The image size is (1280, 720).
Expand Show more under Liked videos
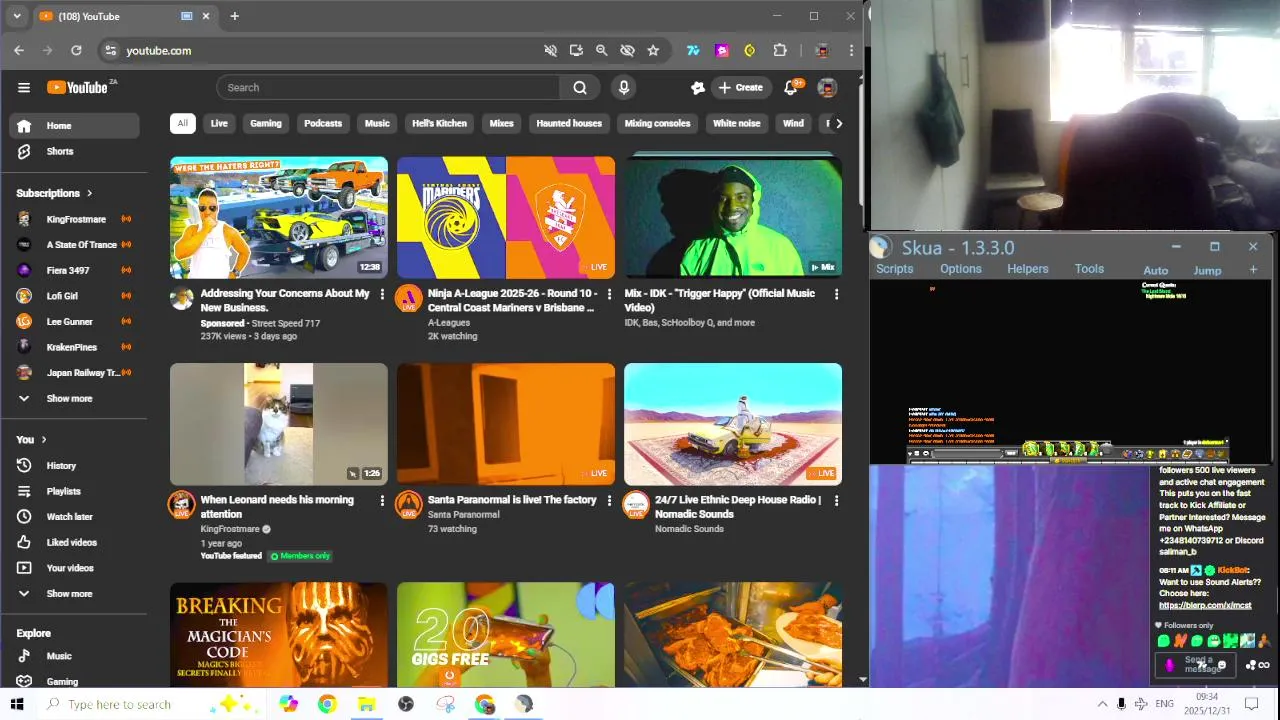(75, 594)
